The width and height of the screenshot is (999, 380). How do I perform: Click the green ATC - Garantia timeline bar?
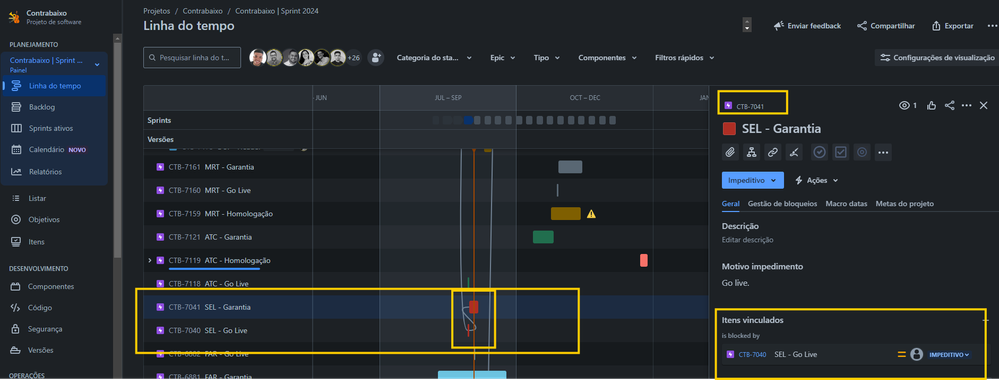543,237
